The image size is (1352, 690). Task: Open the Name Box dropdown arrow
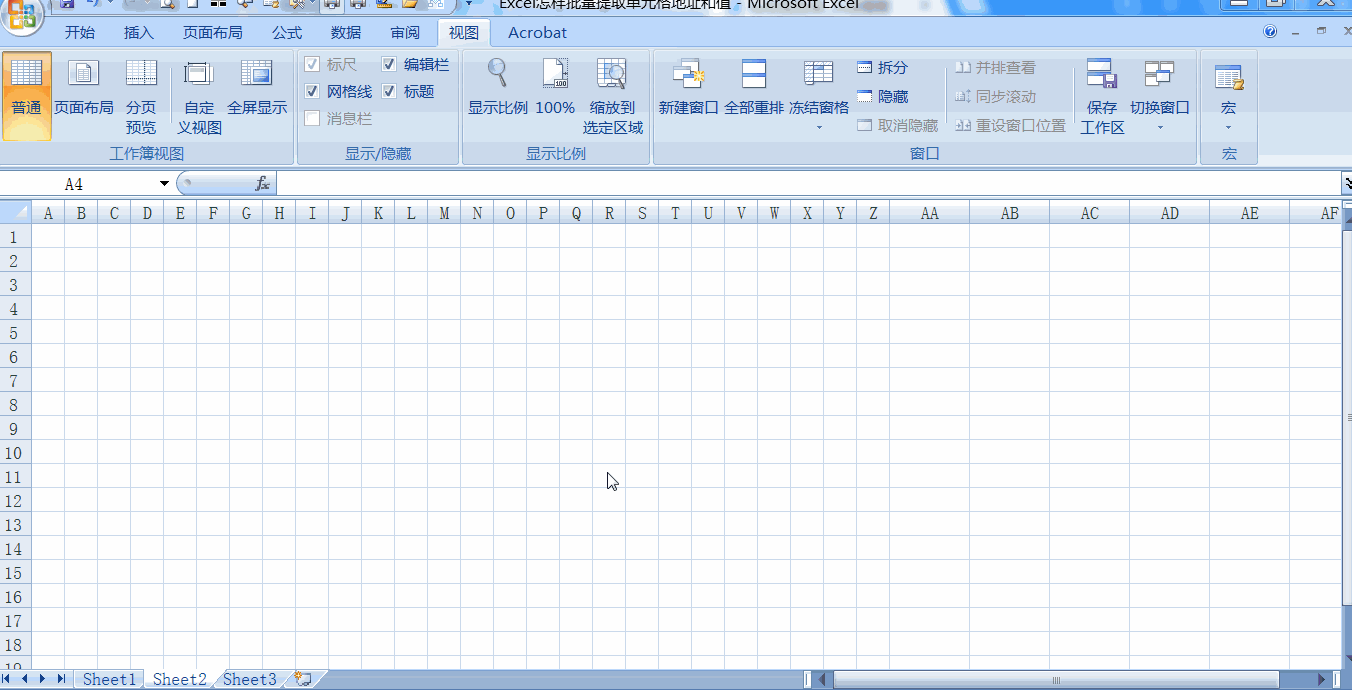[164, 184]
